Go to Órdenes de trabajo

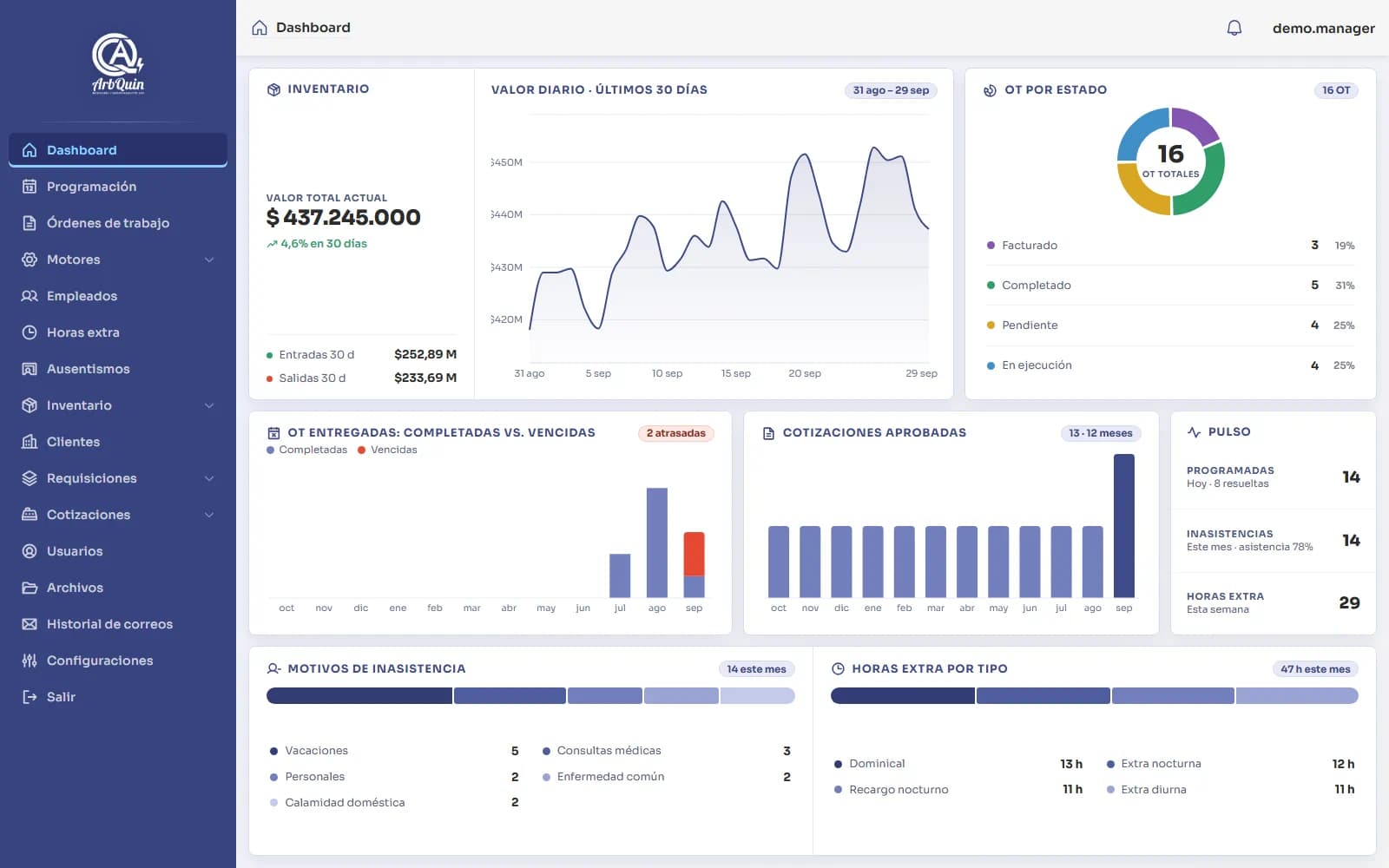pos(118,223)
